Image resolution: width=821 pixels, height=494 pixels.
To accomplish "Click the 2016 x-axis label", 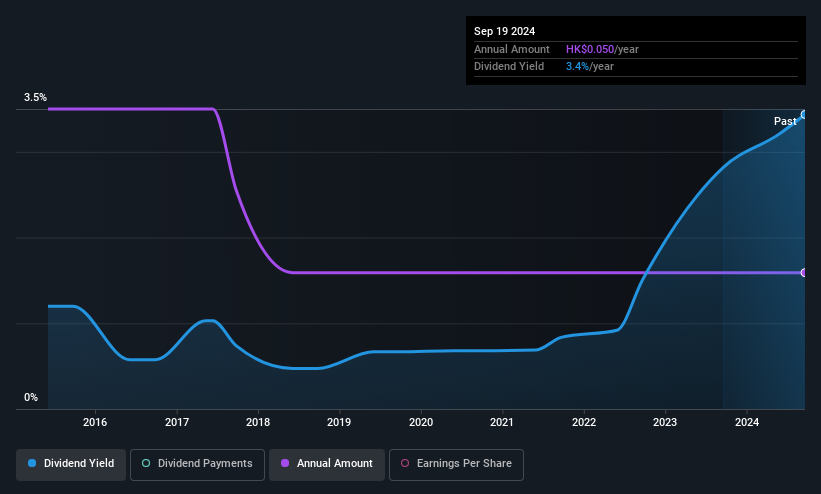I will click(95, 422).
